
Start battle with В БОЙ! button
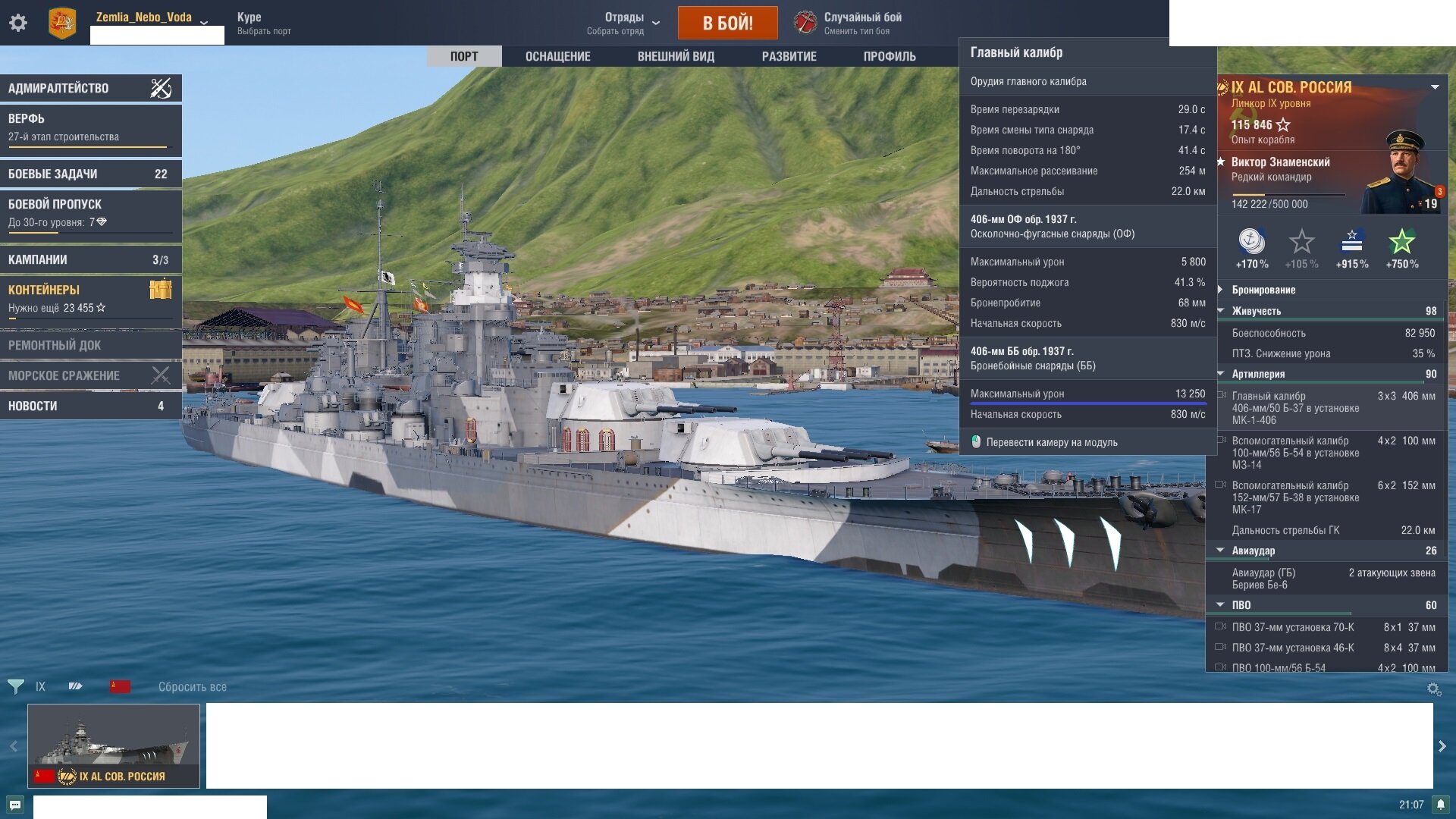(x=728, y=23)
